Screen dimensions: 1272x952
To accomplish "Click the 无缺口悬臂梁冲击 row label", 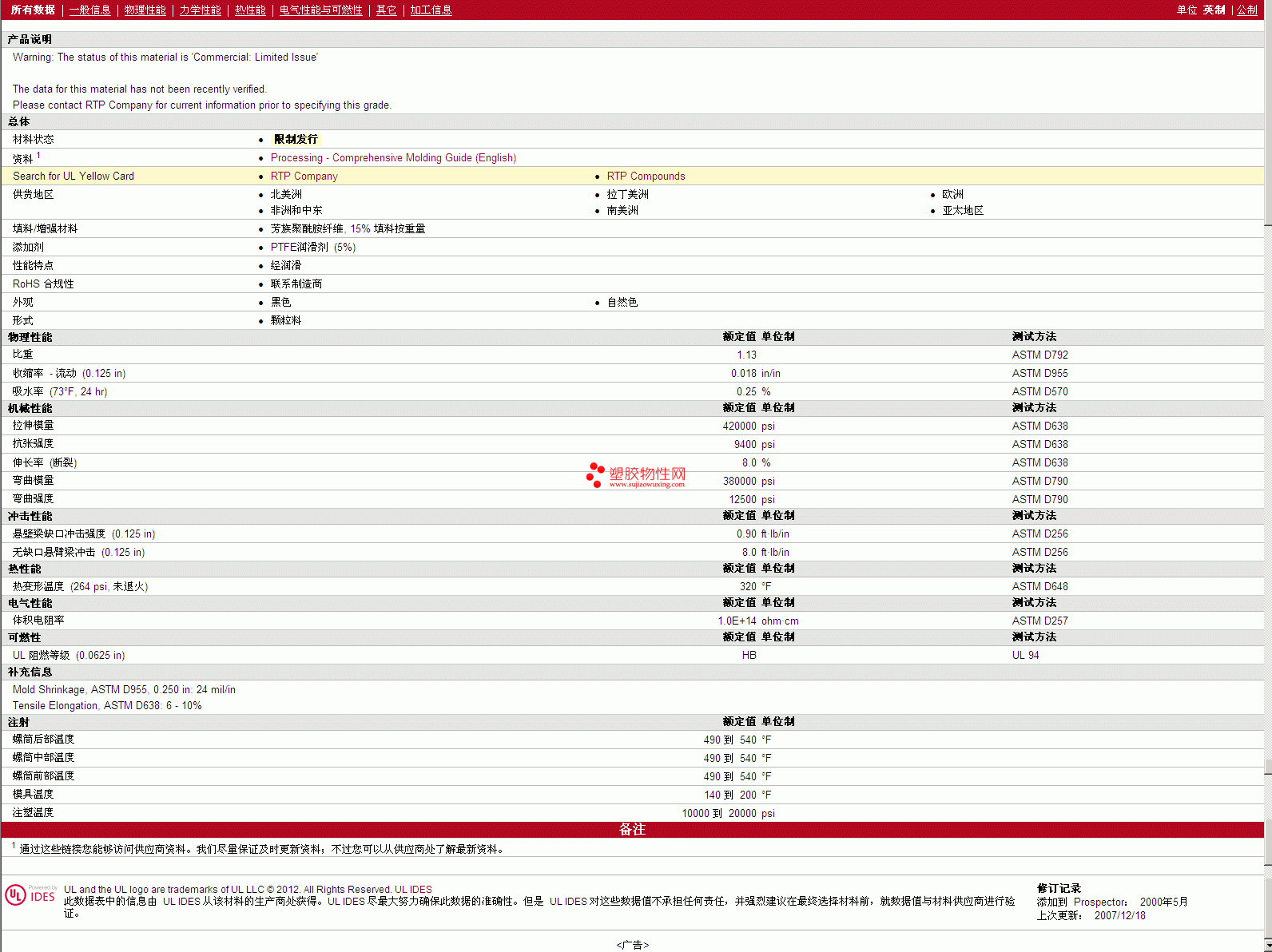I will coord(78,553).
